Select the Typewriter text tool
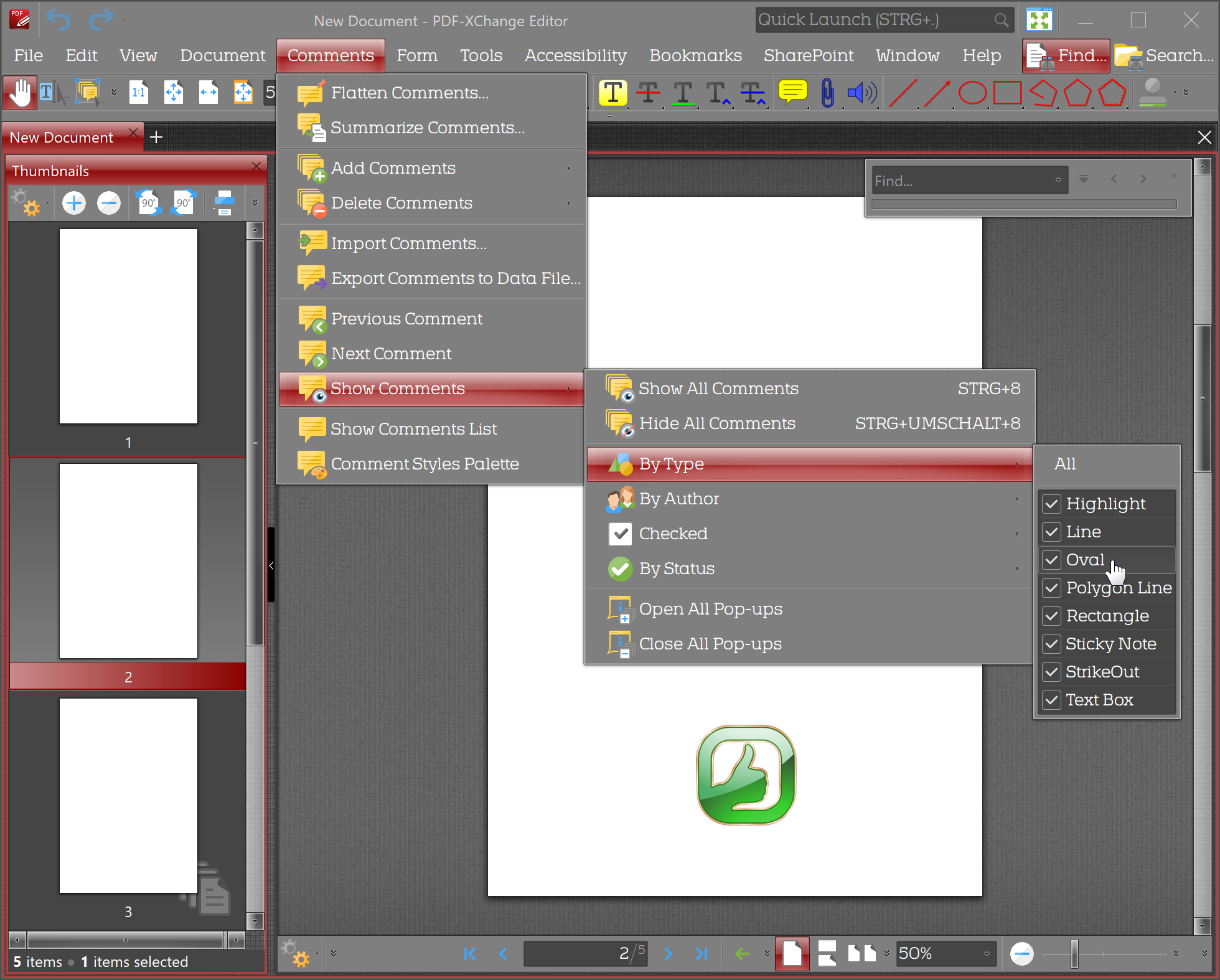This screenshot has height=980, width=1220. coord(613,93)
